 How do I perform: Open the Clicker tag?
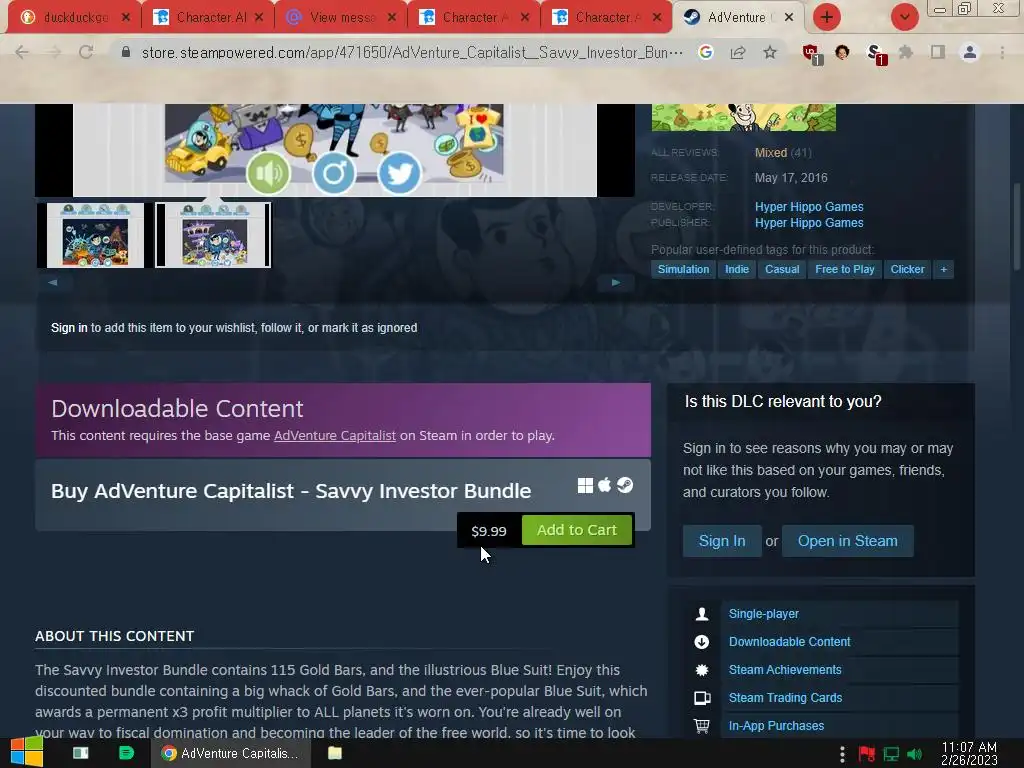[x=907, y=269]
